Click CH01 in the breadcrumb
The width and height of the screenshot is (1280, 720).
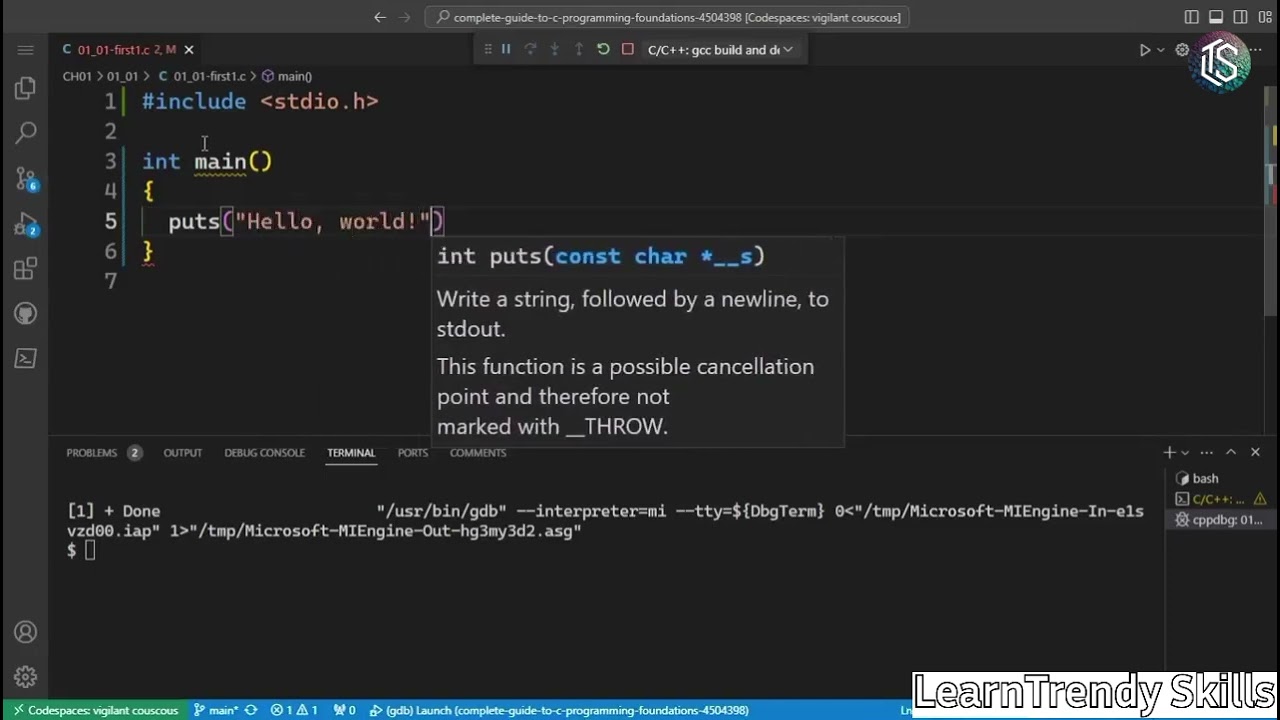coord(77,76)
